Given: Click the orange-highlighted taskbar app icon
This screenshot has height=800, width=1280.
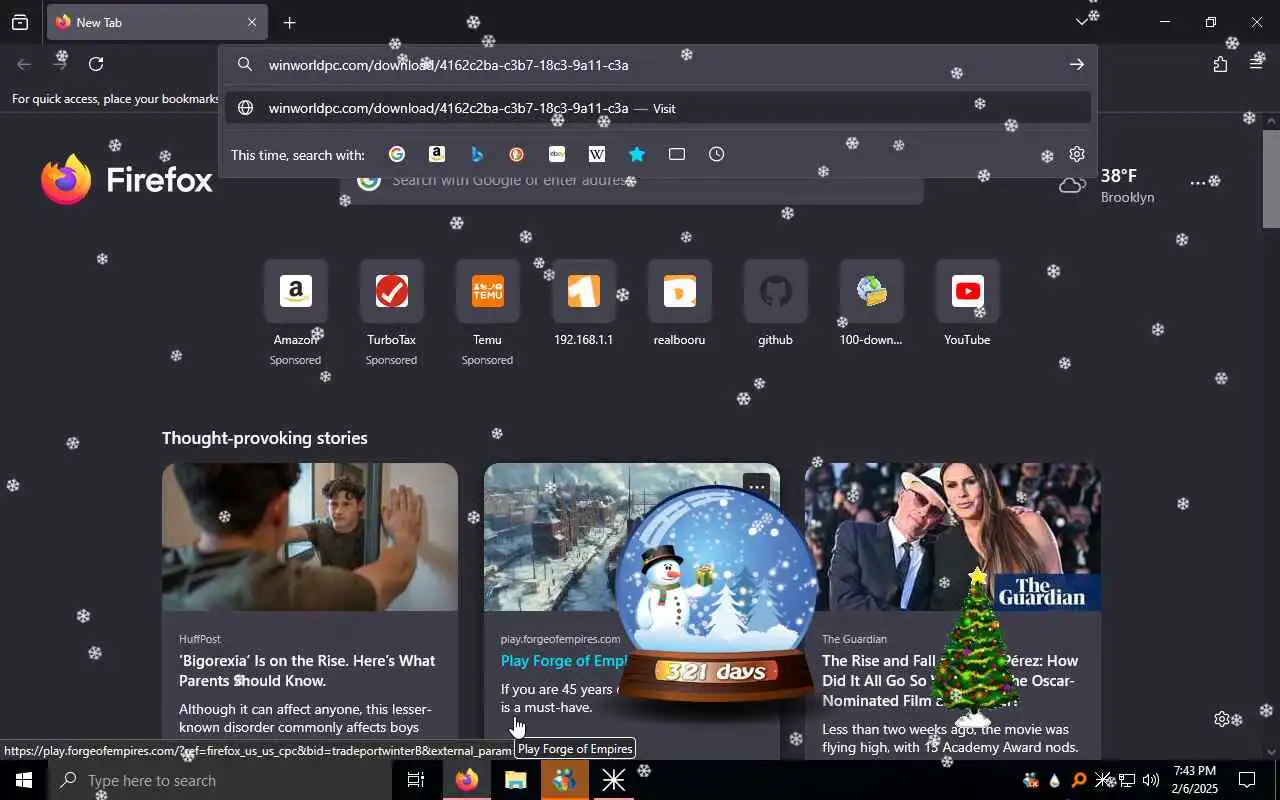Looking at the screenshot, I should coord(564,780).
